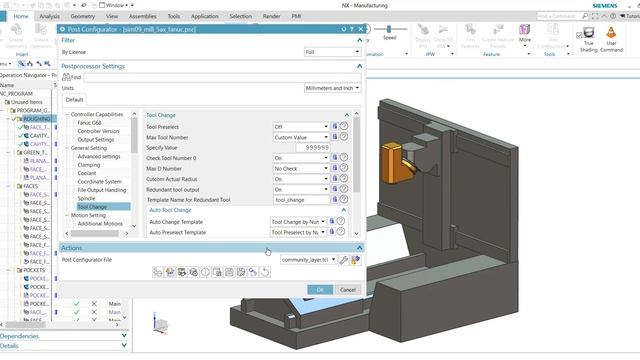The height and width of the screenshot is (360, 640).
Task: Click the full screen icon near command search
Action: pyautogui.click(x=595, y=16)
